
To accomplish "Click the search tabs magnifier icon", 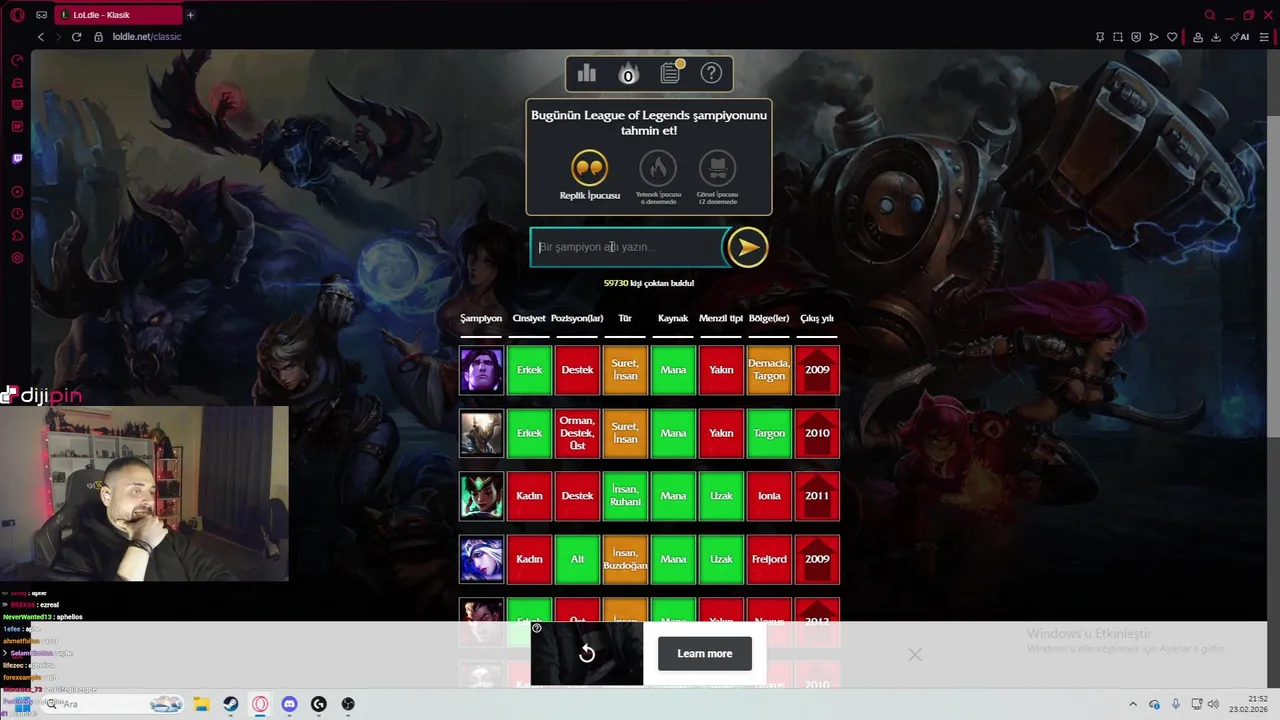I will click(x=1210, y=15).
